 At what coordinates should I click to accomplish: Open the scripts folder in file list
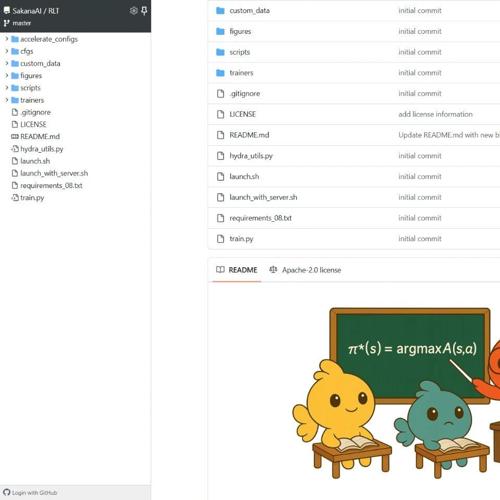pos(239,52)
